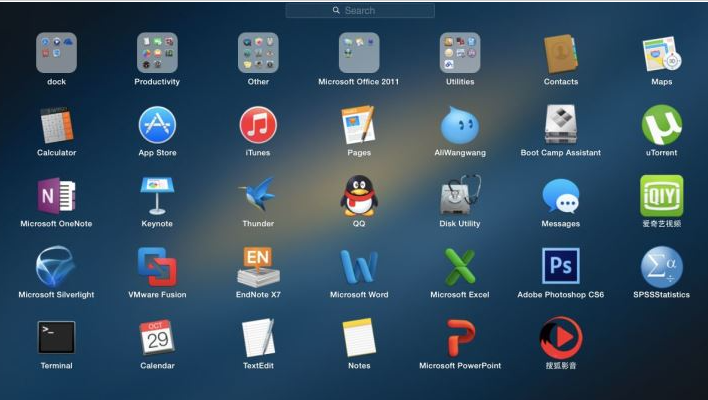Screen dimensions: 708x400
Task: Launch TextEdit
Action: pos(258,338)
